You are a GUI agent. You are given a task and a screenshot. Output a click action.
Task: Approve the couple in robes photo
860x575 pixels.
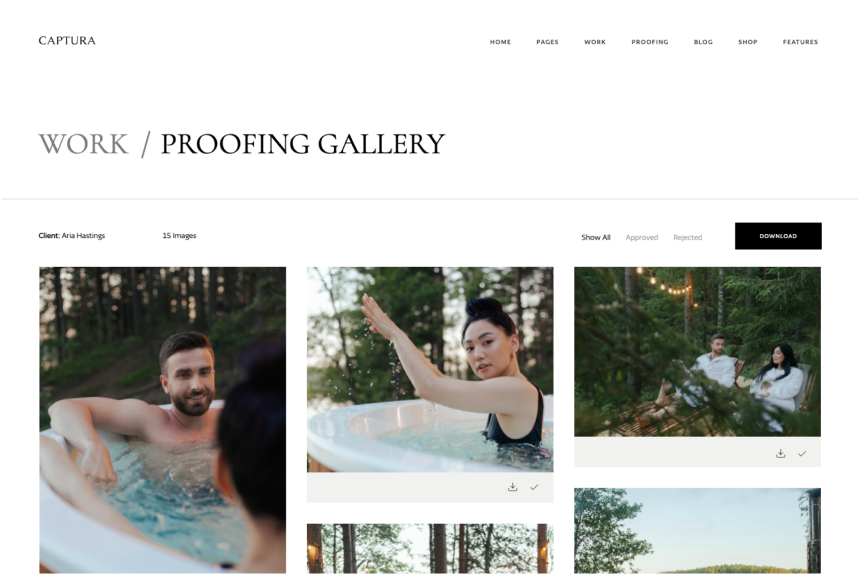click(802, 453)
